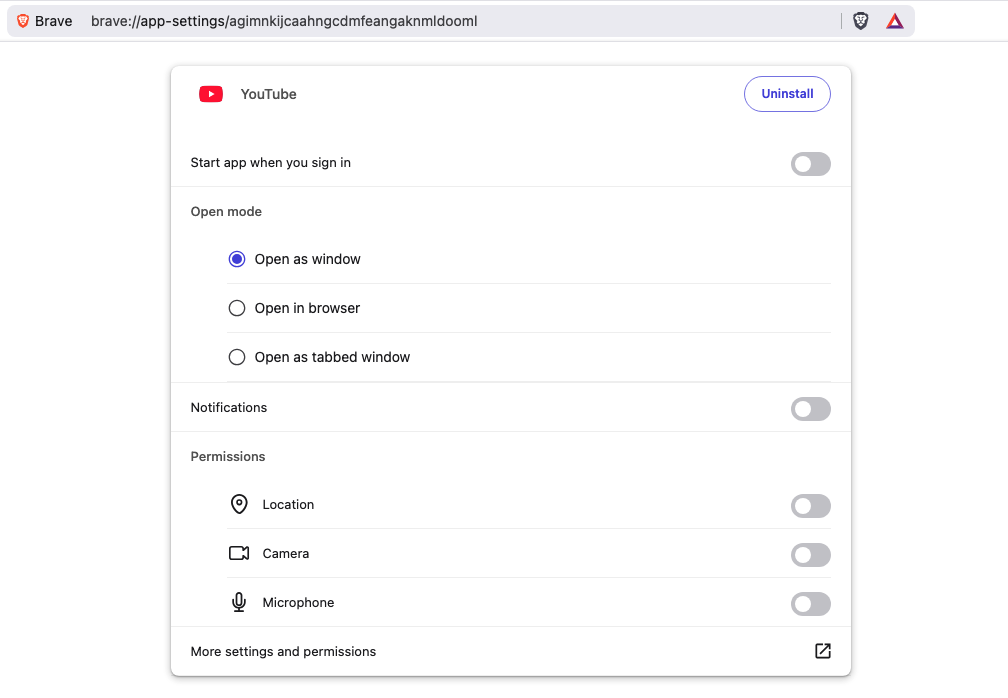Viewport: 1008px width, 698px height.
Task: Uninstall the YouTube app
Action: click(788, 94)
